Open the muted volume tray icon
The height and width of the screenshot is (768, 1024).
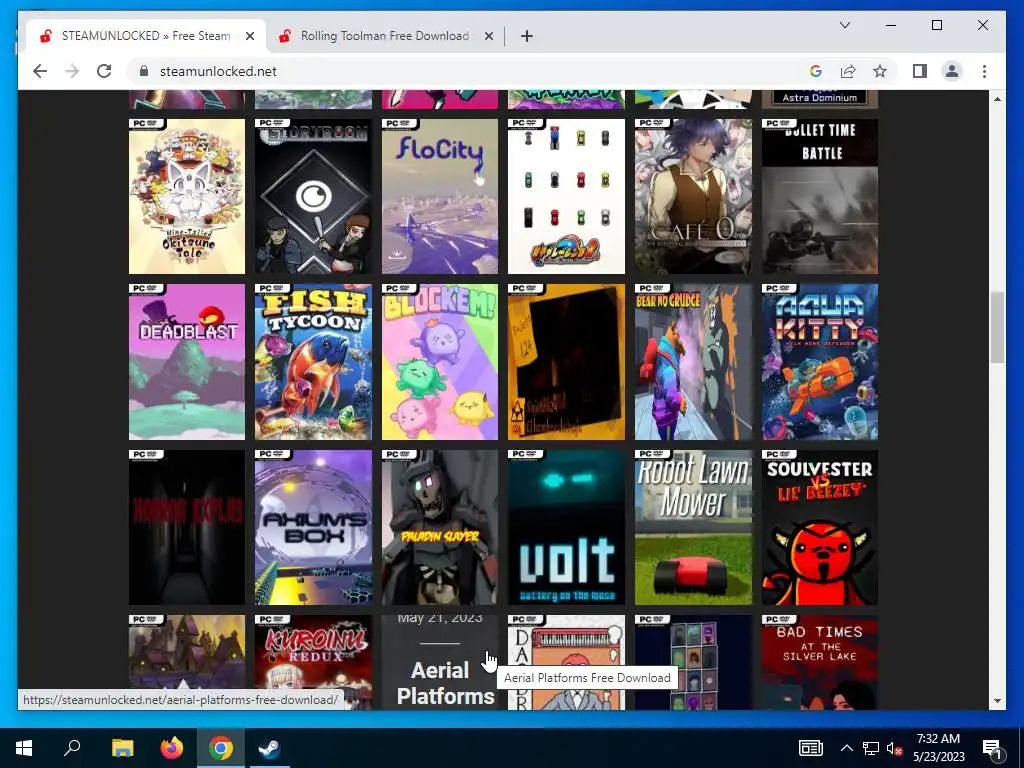click(894, 748)
